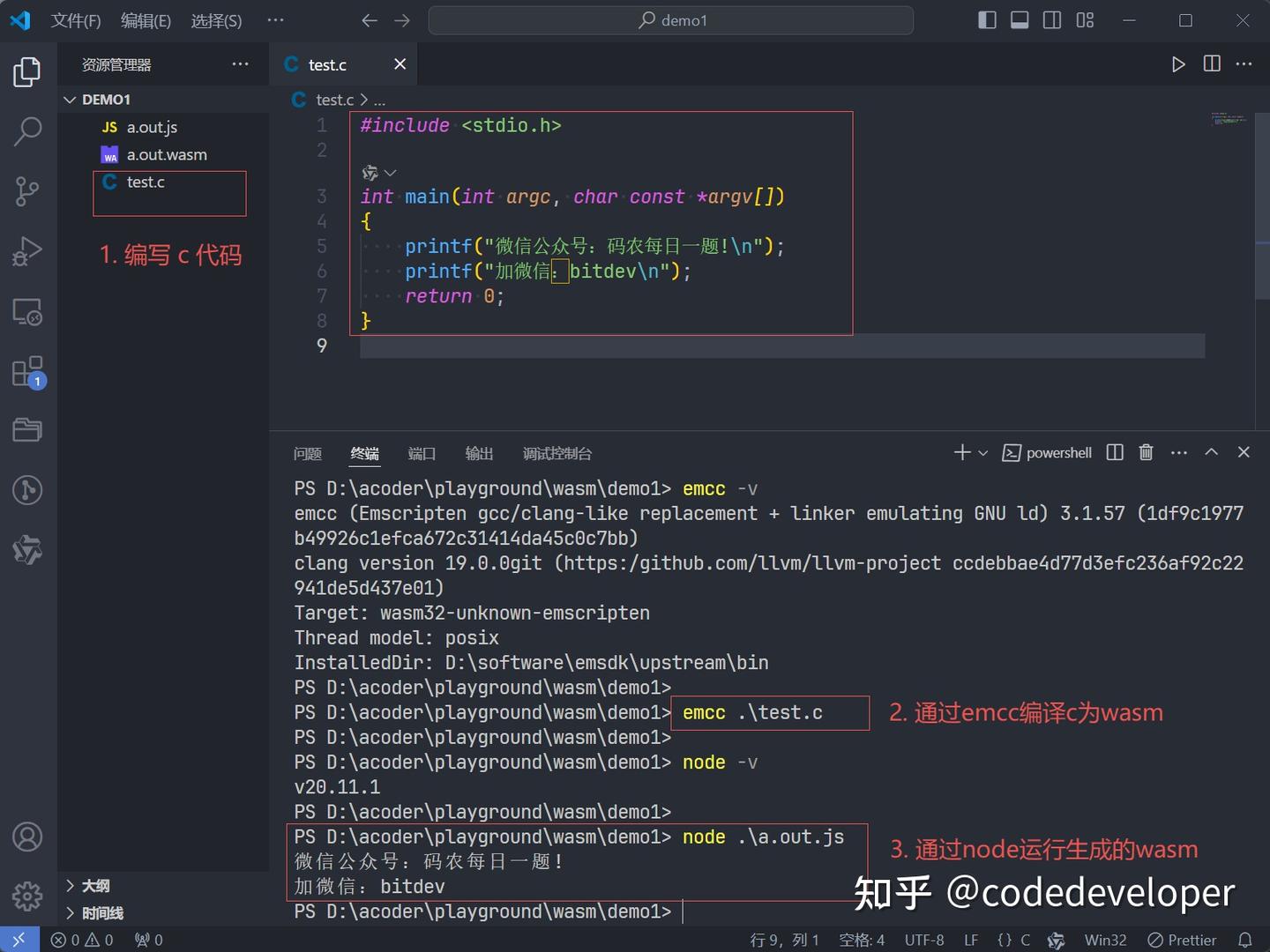This screenshot has width=1270, height=952.
Task: Open the 文件(F) menu
Action: point(76,20)
